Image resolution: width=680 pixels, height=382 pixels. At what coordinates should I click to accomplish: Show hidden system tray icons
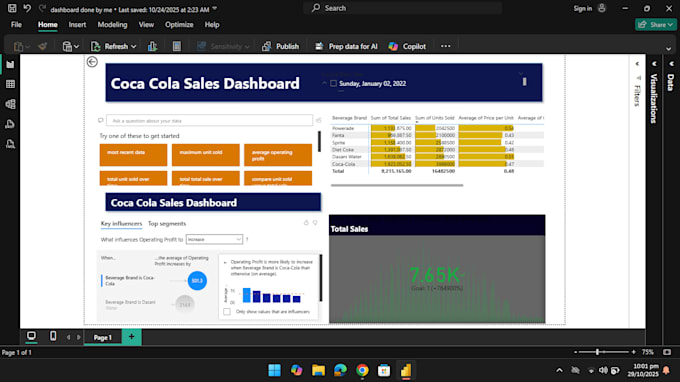(x=559, y=370)
